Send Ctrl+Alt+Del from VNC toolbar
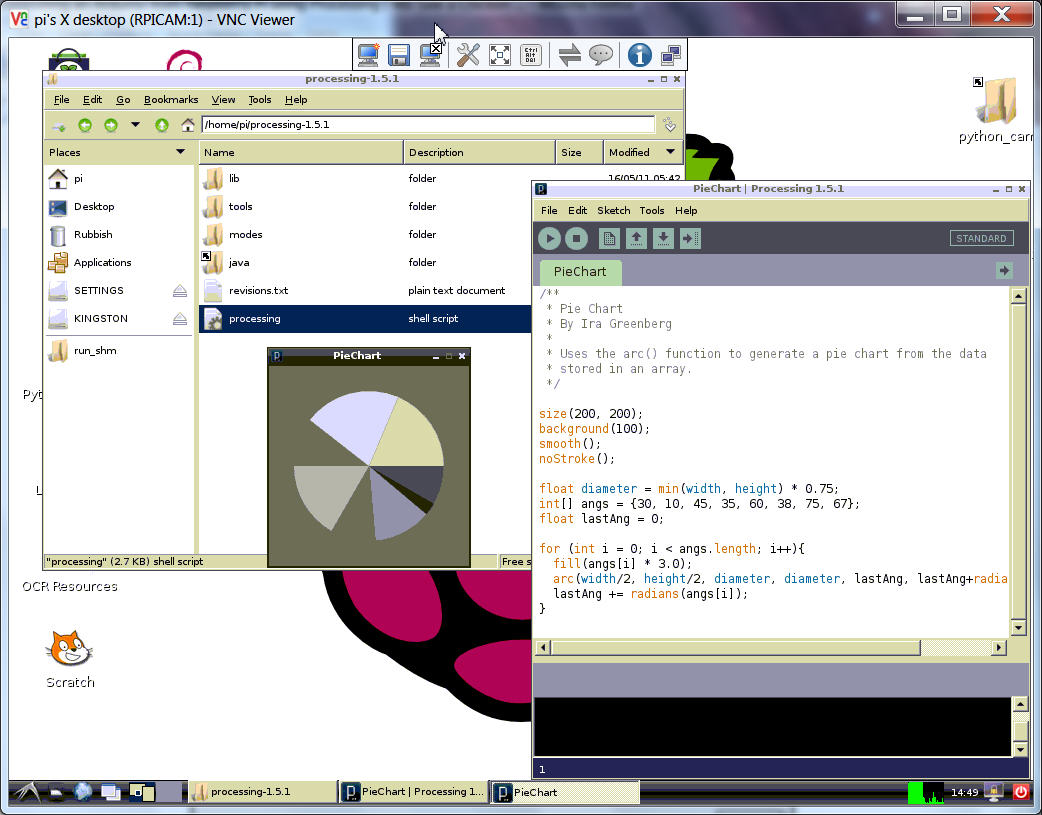 click(x=532, y=55)
